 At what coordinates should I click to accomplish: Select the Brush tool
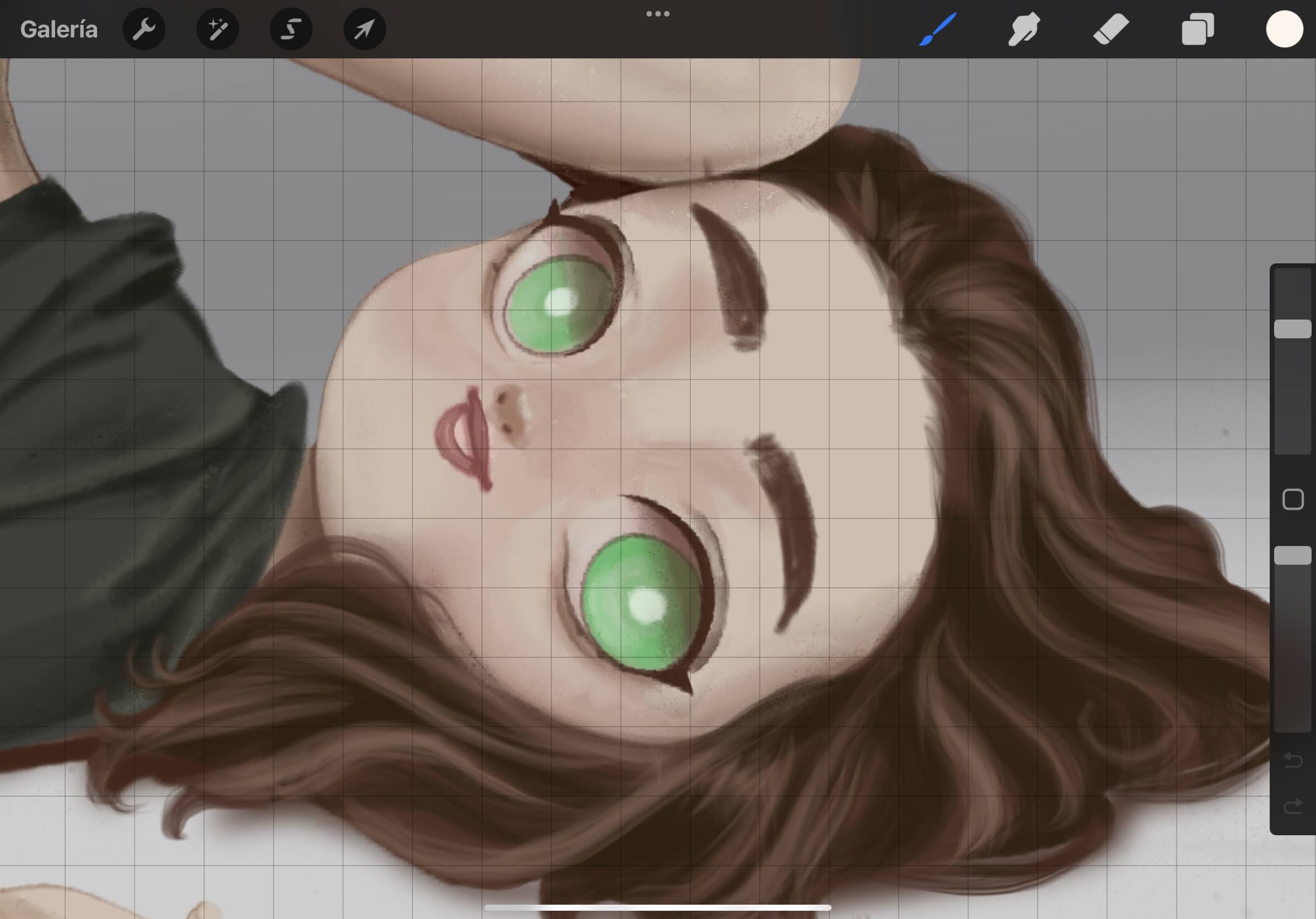pos(938,29)
